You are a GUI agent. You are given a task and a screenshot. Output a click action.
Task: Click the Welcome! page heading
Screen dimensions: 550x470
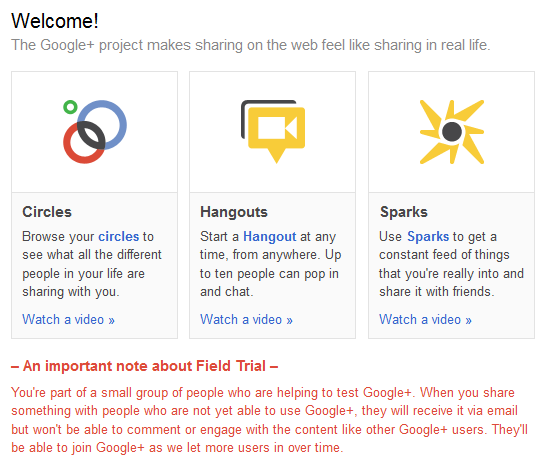coord(55,21)
